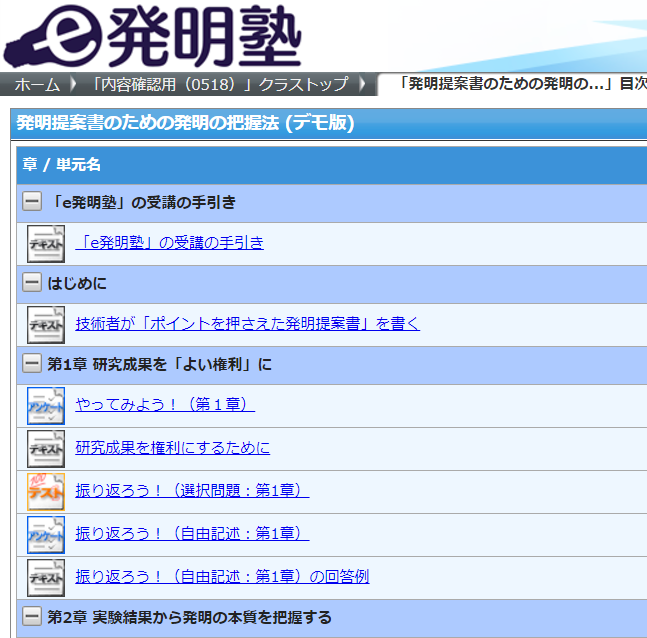Click the e発明塾 logo
The image size is (647, 638).
[152, 38]
